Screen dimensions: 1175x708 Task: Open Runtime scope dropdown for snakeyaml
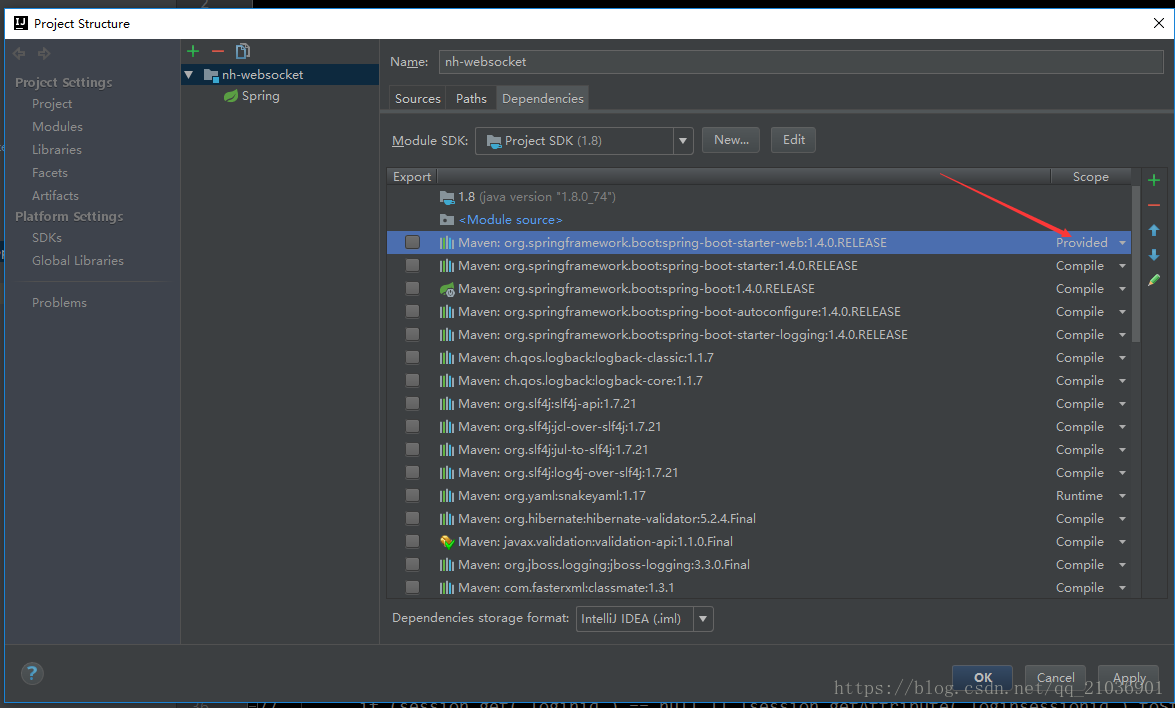tap(1122, 496)
